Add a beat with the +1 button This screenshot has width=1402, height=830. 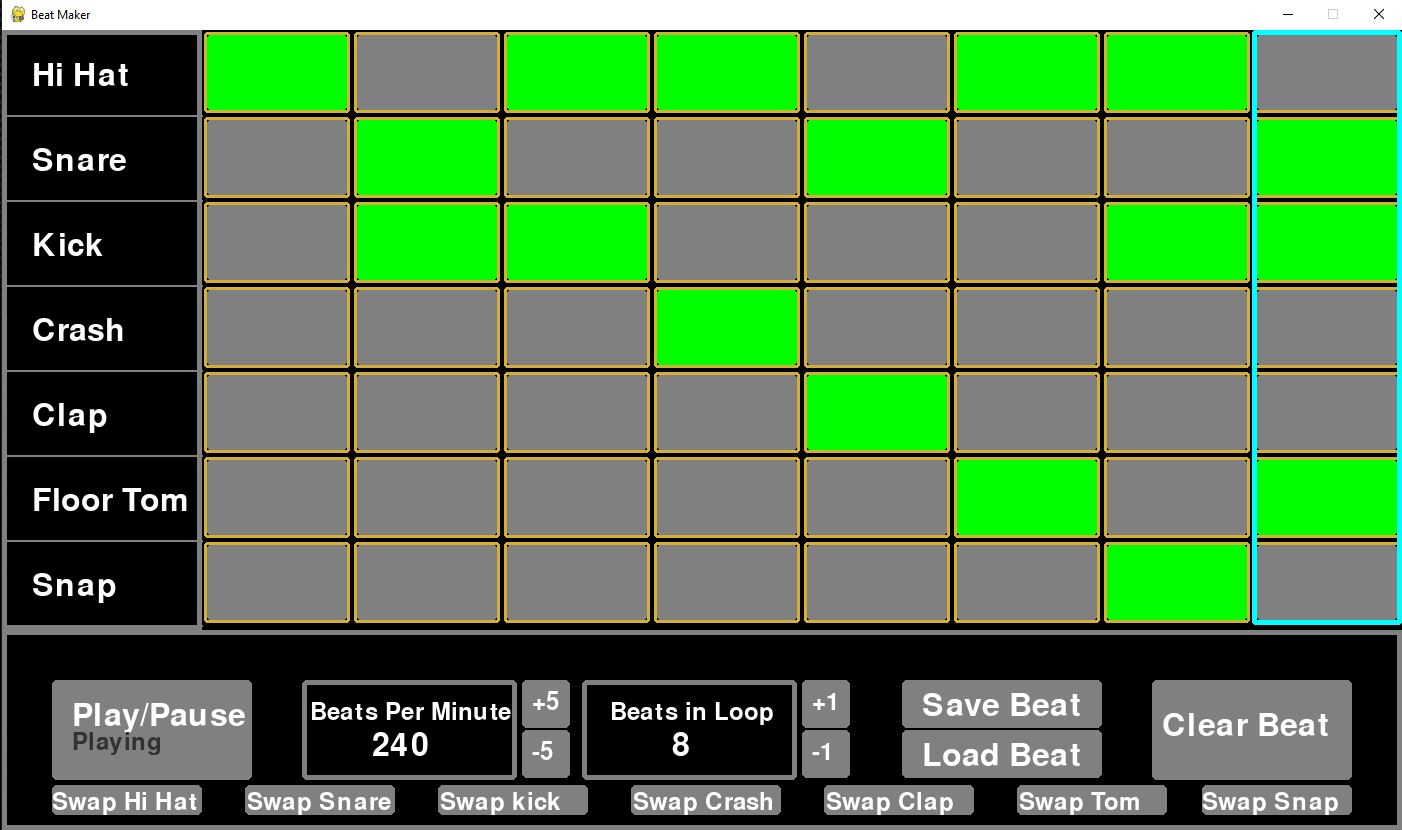826,704
